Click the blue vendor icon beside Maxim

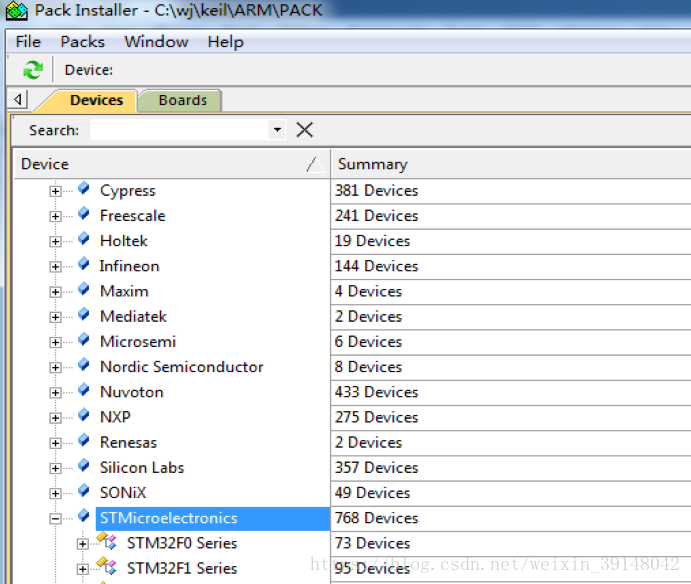pos(84,289)
